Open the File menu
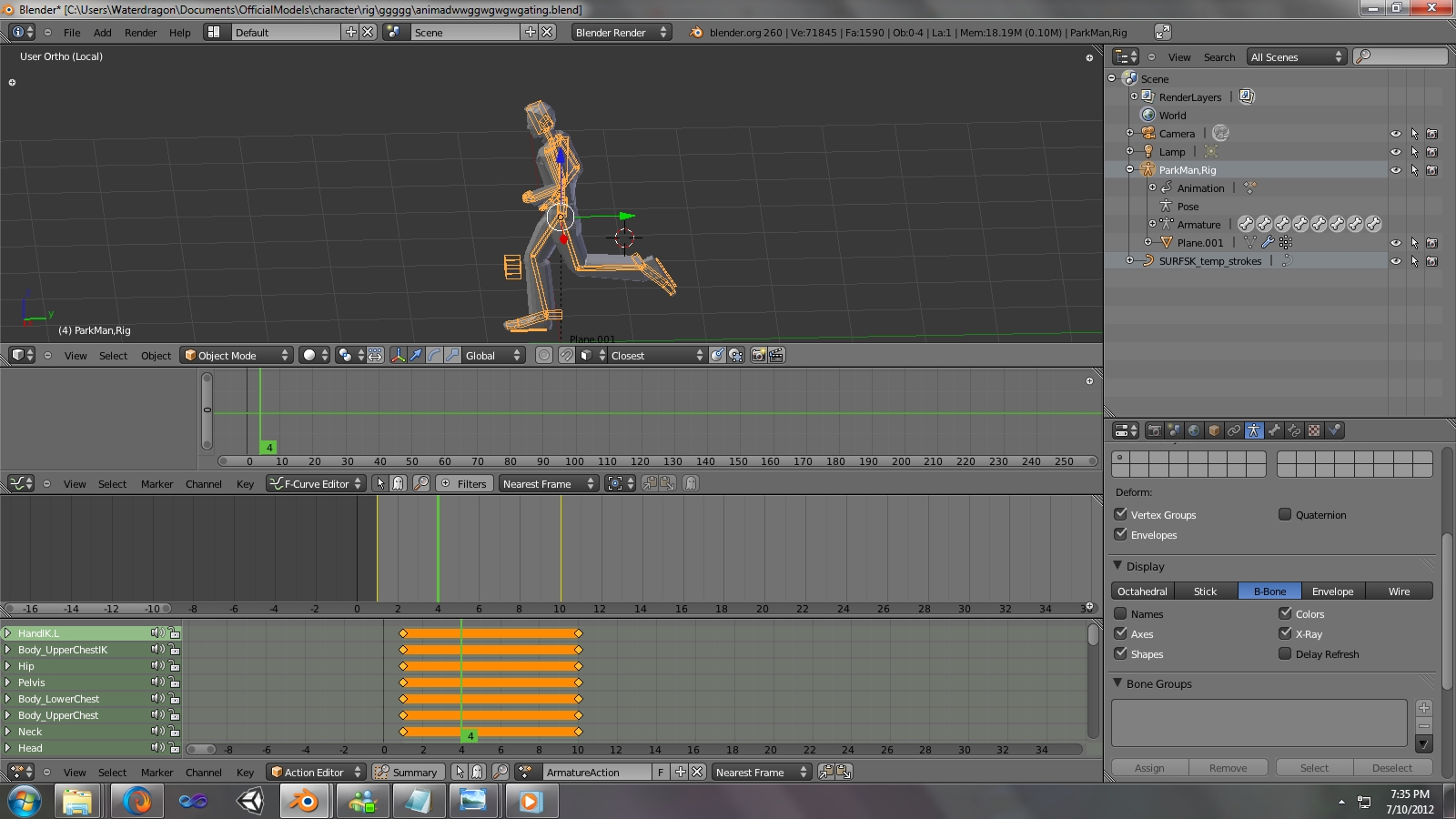 pyautogui.click(x=72, y=32)
